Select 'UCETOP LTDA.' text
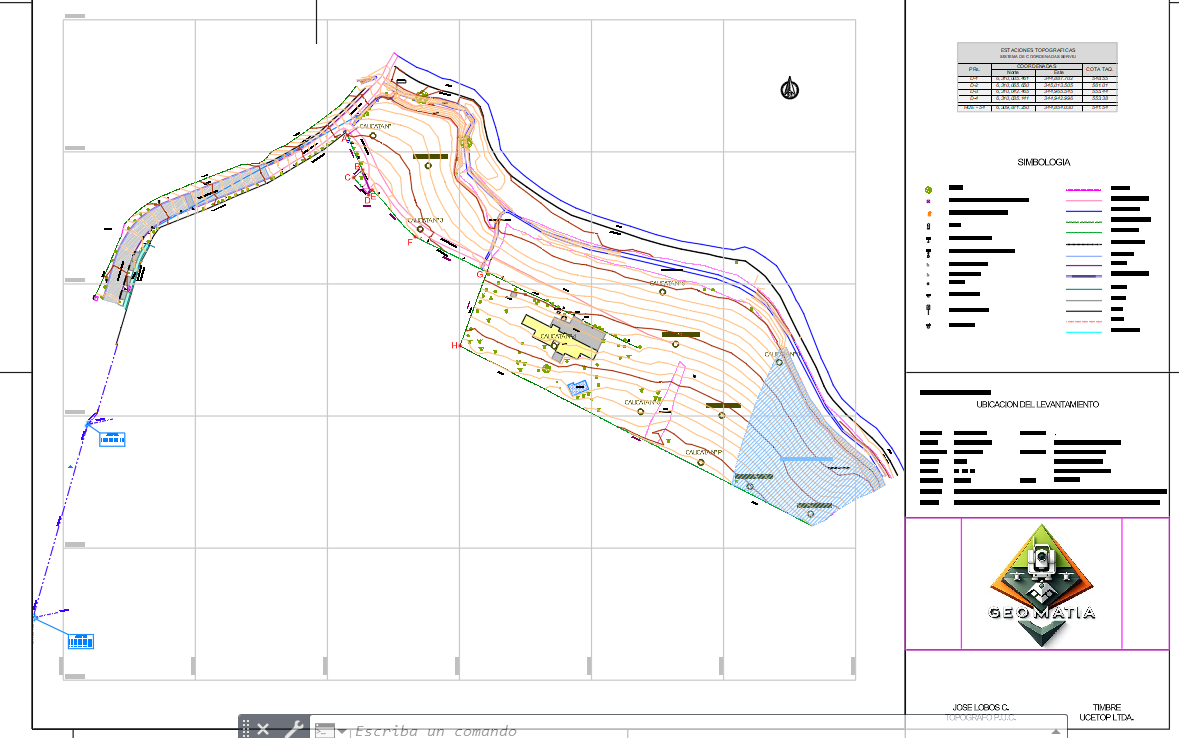Image resolution: width=1179 pixels, height=738 pixels. pos(1106,717)
